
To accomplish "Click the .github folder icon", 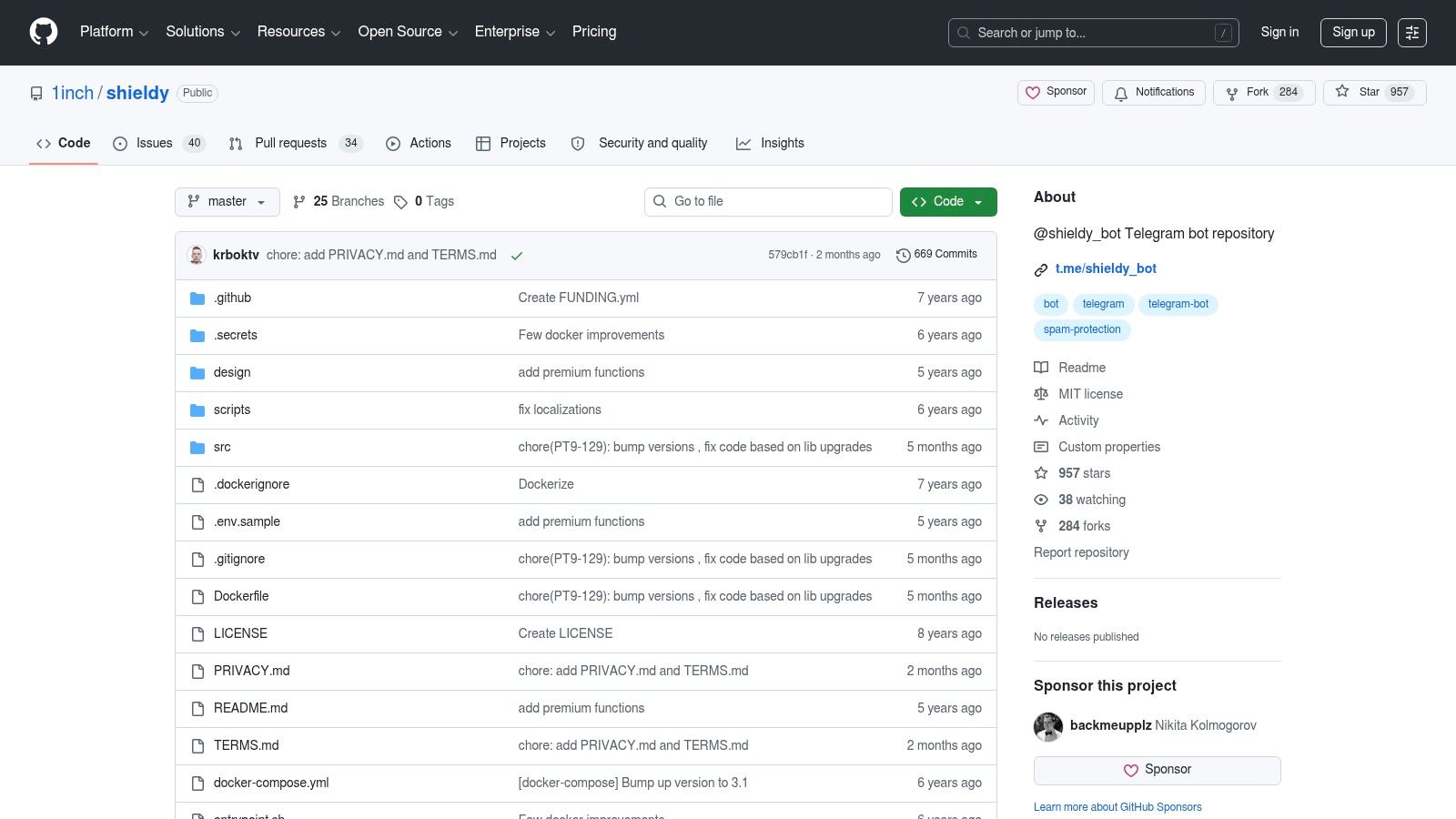I will [197, 298].
